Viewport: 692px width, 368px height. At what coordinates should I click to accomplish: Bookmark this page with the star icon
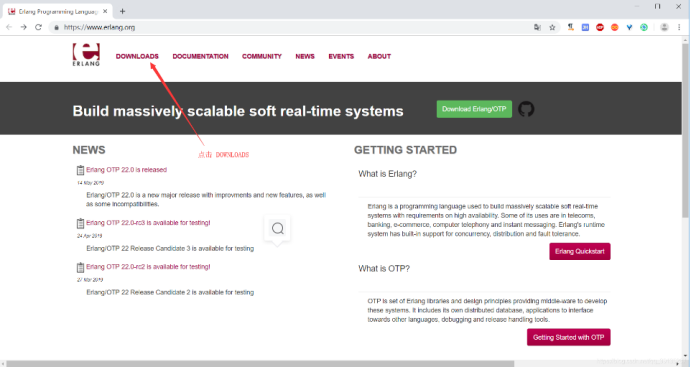coord(552,27)
